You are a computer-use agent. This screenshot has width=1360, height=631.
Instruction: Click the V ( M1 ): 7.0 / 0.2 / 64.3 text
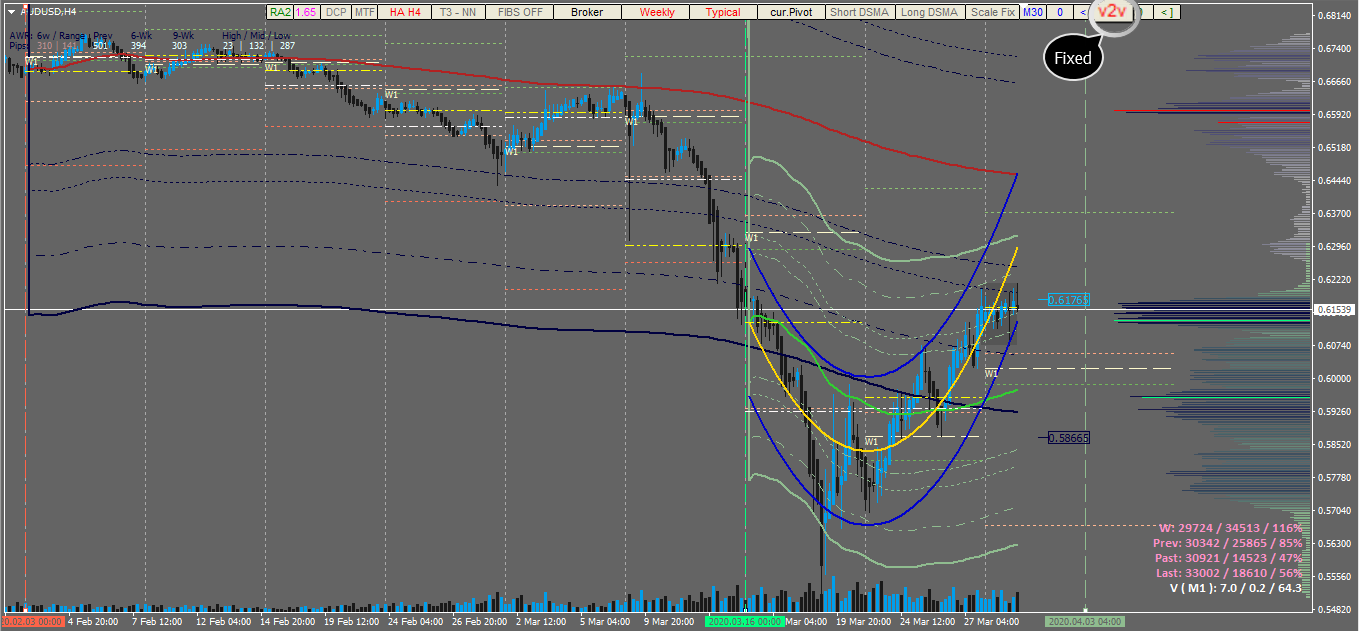[1236, 588]
